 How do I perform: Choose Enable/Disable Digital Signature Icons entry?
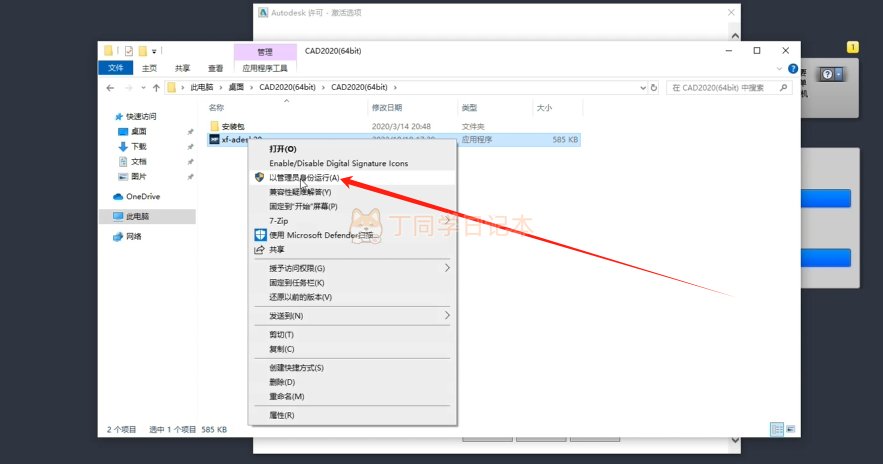[x=338, y=163]
